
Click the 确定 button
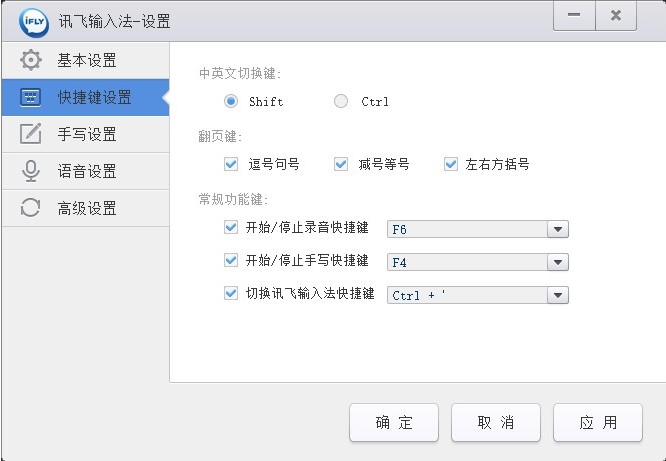point(394,423)
